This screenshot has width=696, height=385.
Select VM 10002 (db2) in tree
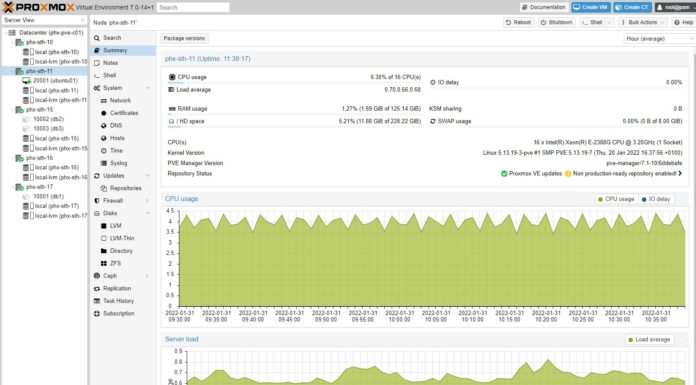tap(48, 119)
